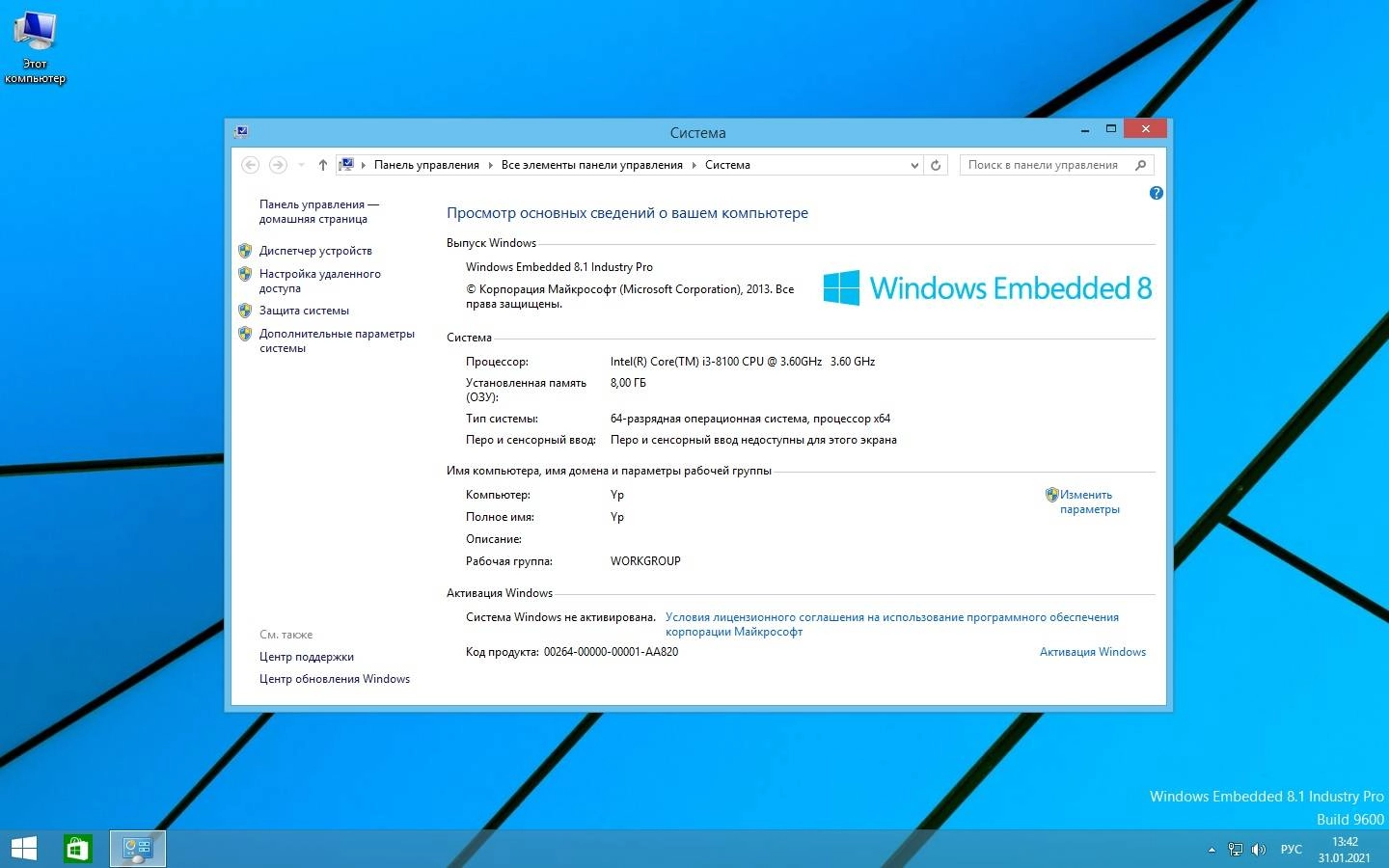The width and height of the screenshot is (1389, 868).
Task: Select 'Windows Embedded 8.1 Industry Pro' edition text
Action: [x=559, y=267]
